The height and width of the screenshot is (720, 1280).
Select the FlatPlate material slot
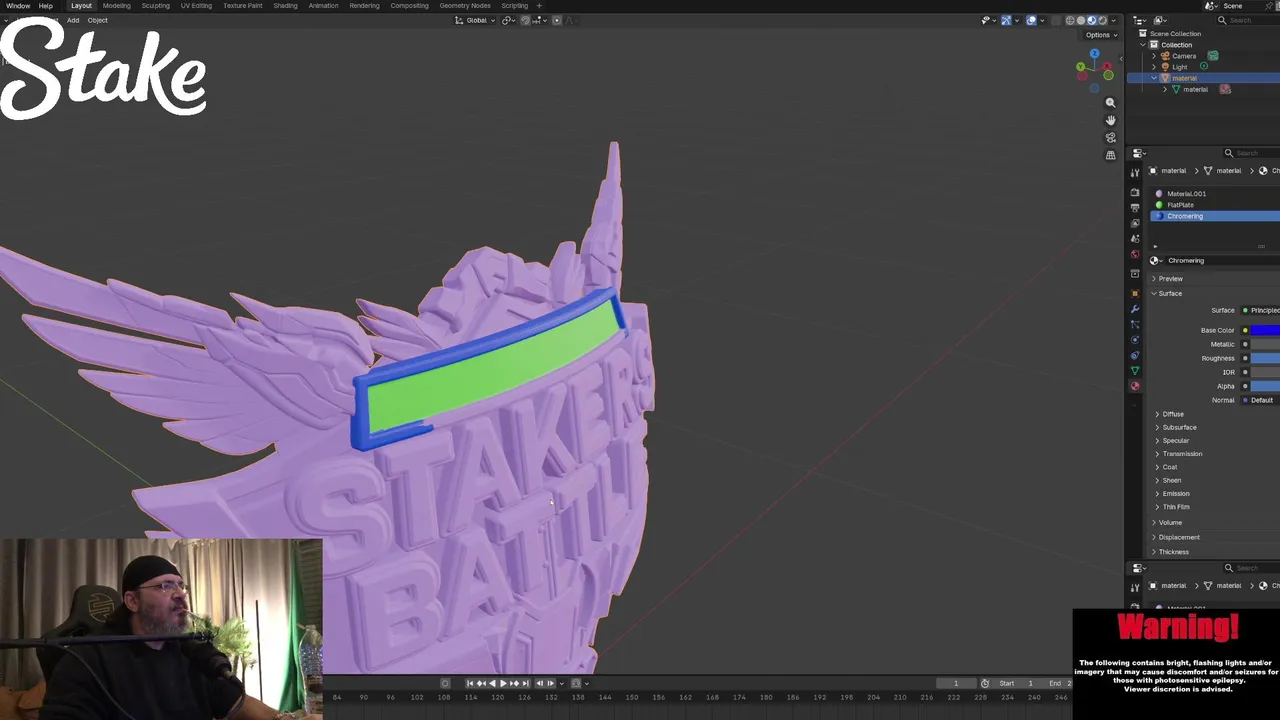[x=1215, y=205]
